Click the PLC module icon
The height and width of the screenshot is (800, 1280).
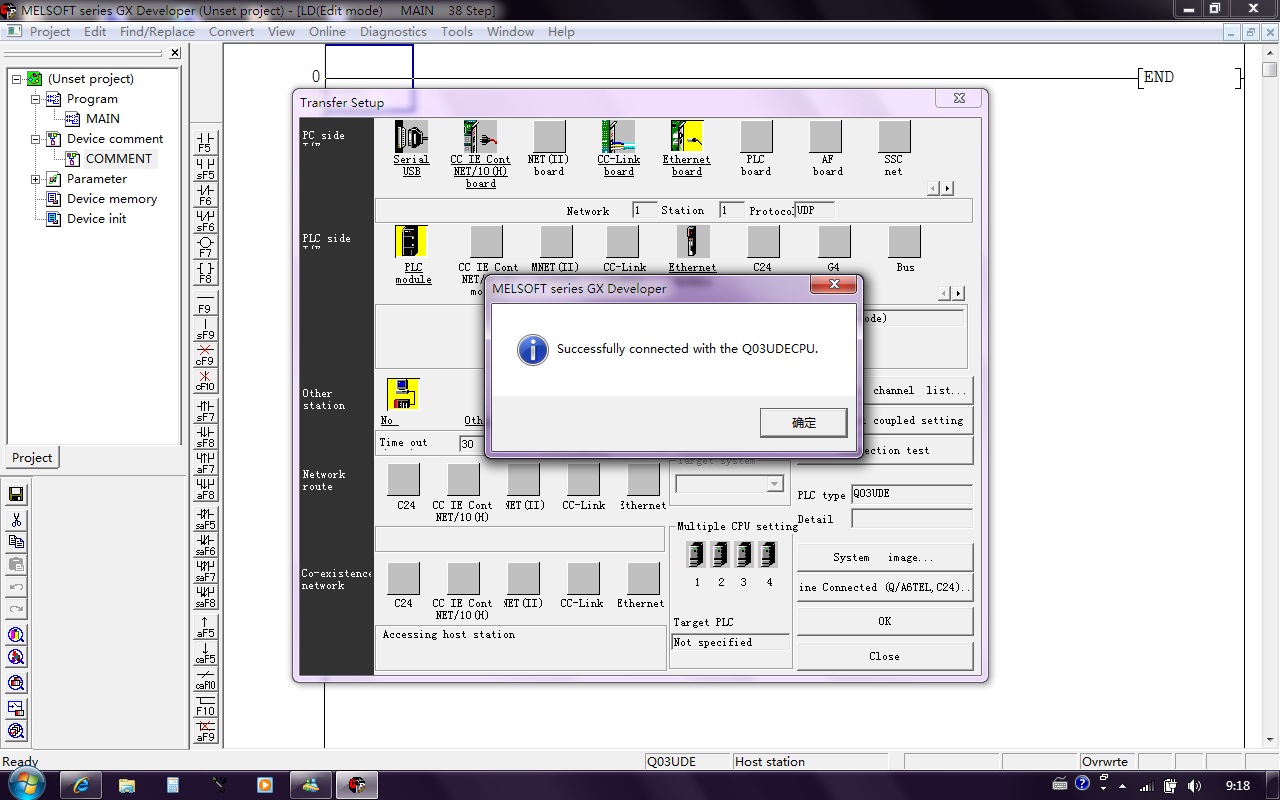click(x=412, y=243)
